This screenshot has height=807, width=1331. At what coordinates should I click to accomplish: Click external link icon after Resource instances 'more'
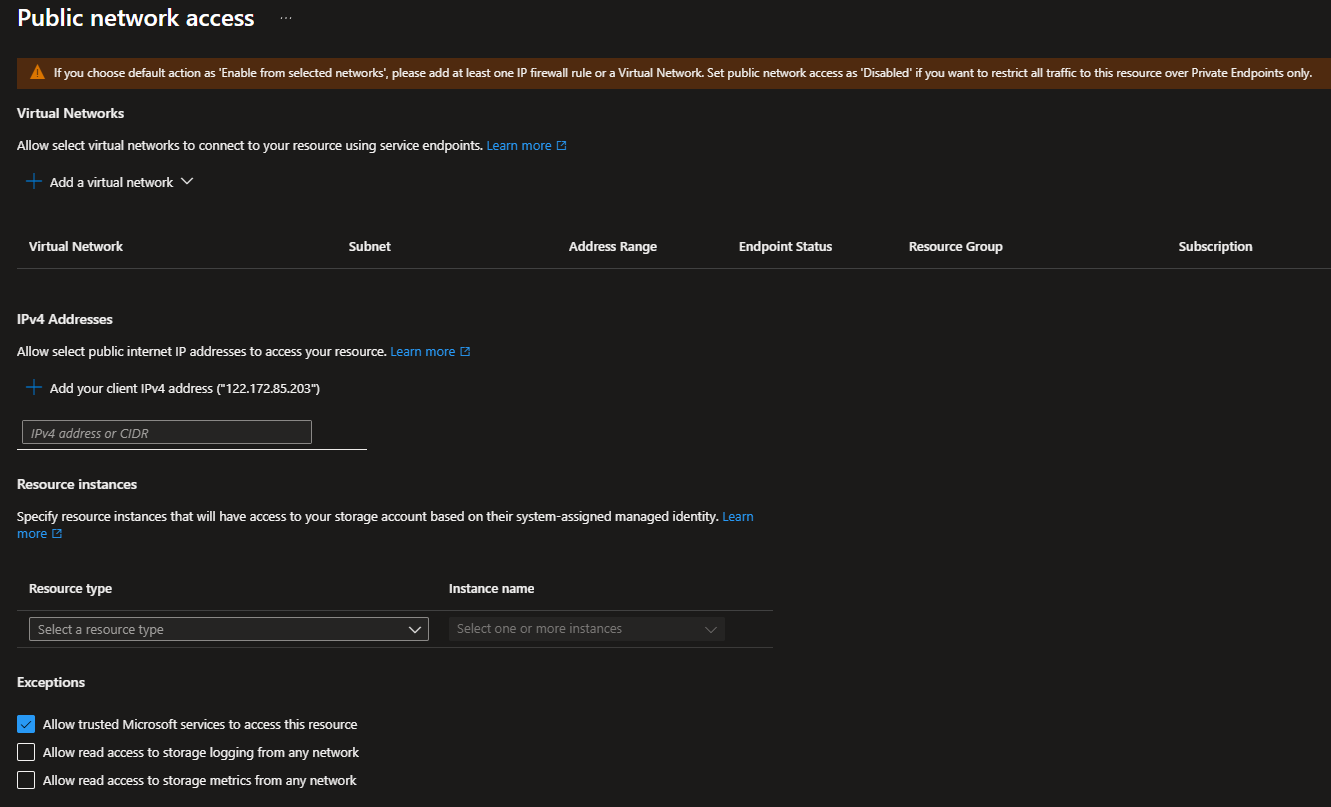pyautogui.click(x=57, y=534)
